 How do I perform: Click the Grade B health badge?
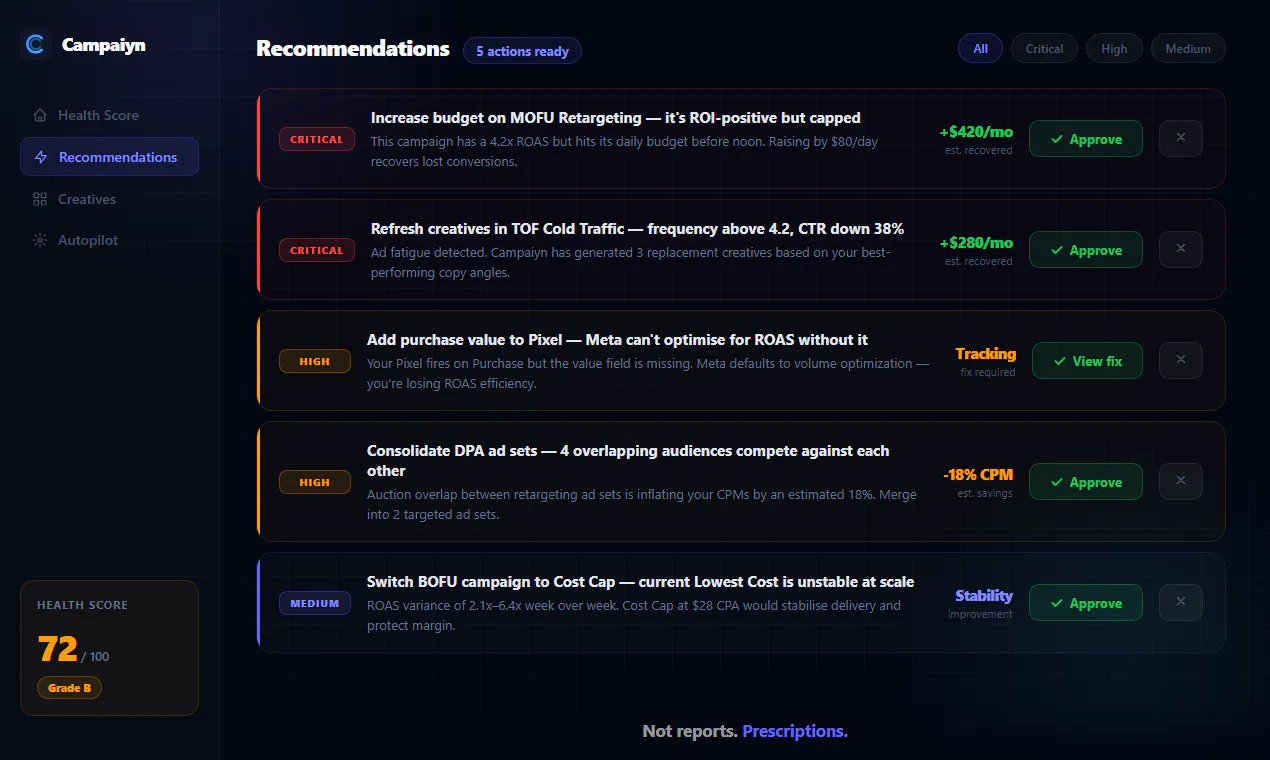(x=69, y=688)
